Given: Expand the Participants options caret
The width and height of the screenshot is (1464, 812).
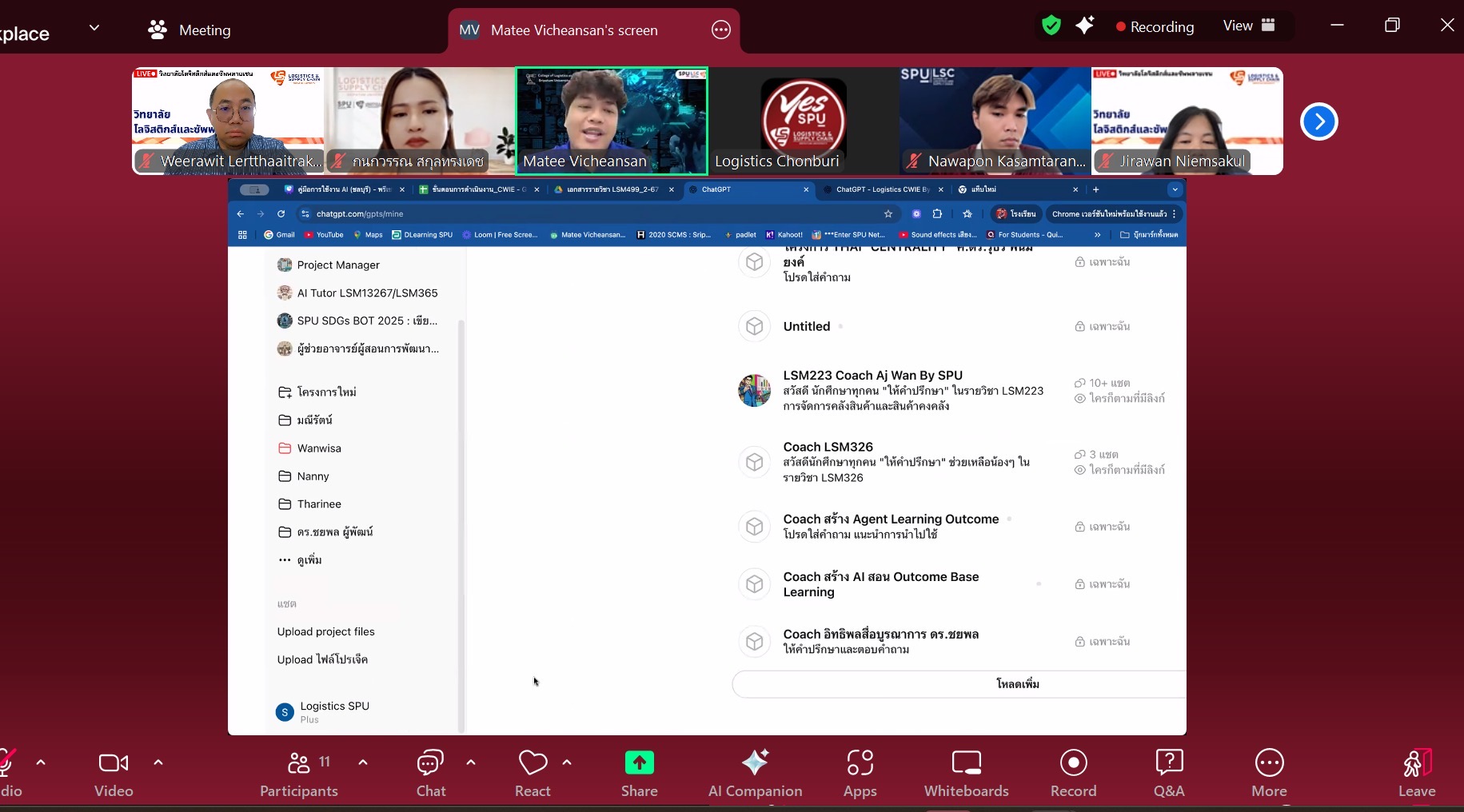Looking at the screenshot, I should [363, 762].
